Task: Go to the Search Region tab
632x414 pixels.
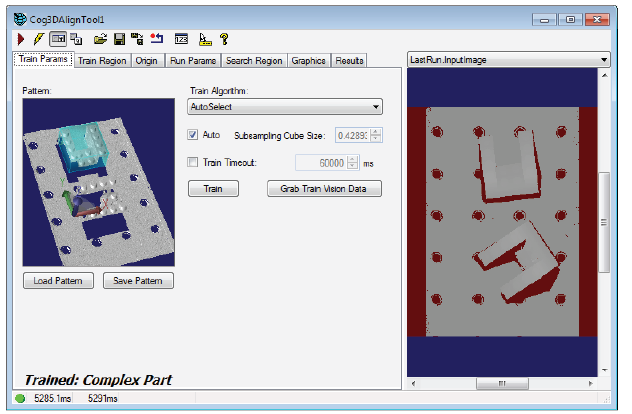Action: (254, 60)
